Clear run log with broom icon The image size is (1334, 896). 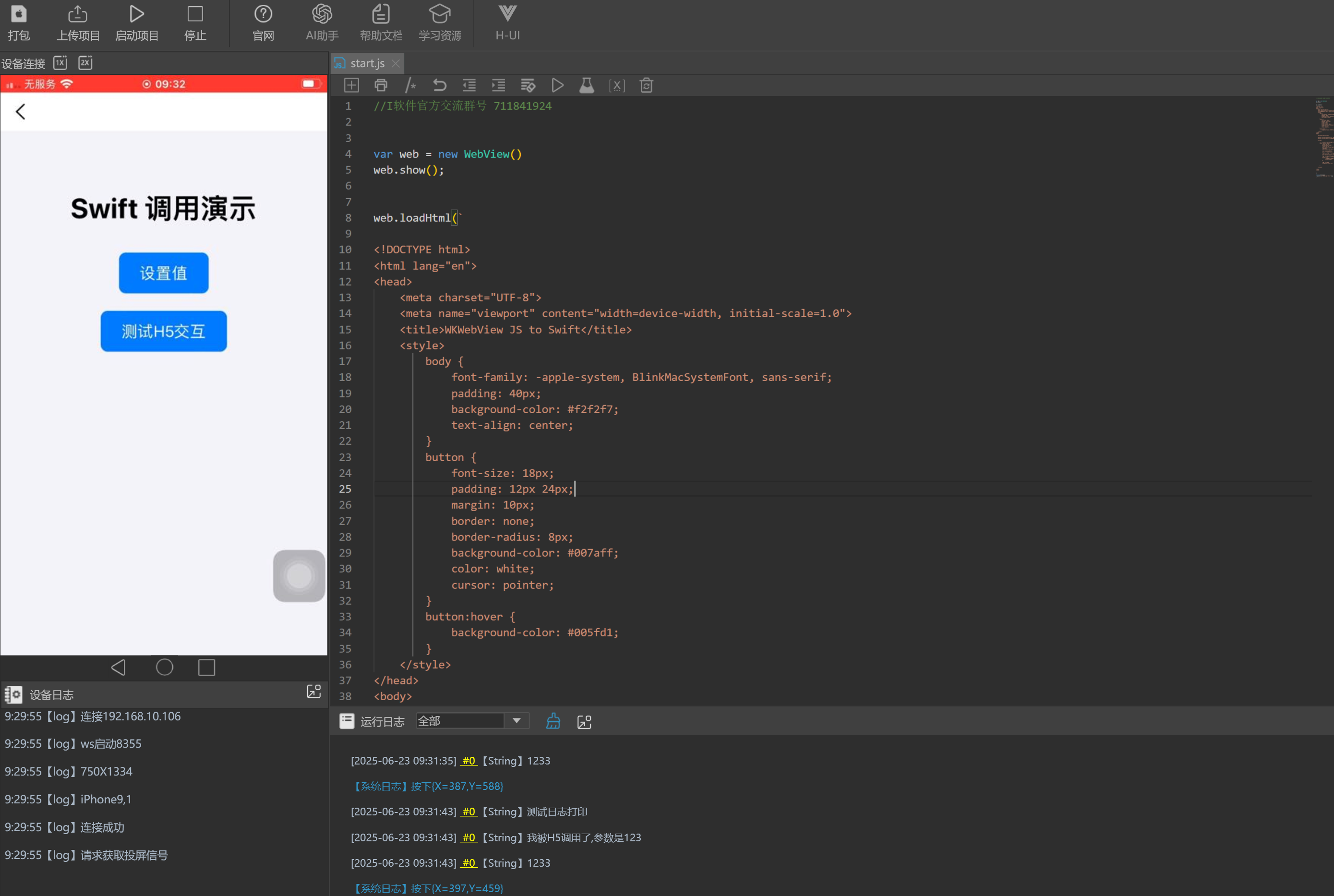[553, 721]
